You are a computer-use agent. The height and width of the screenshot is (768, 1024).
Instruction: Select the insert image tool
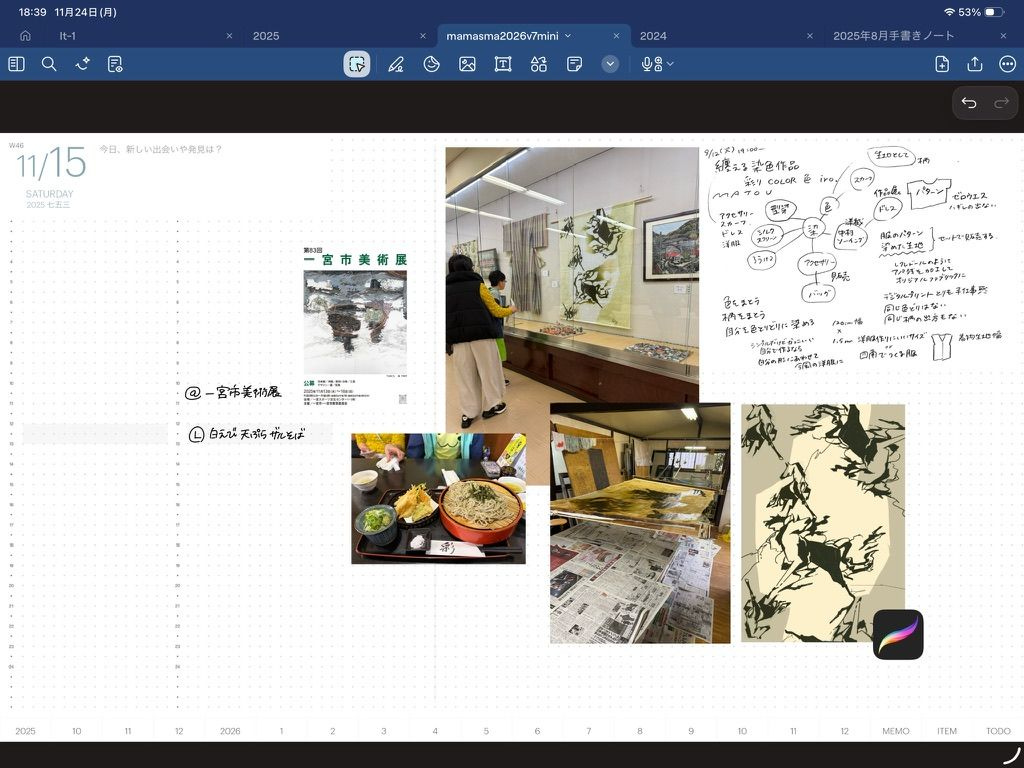pos(467,64)
